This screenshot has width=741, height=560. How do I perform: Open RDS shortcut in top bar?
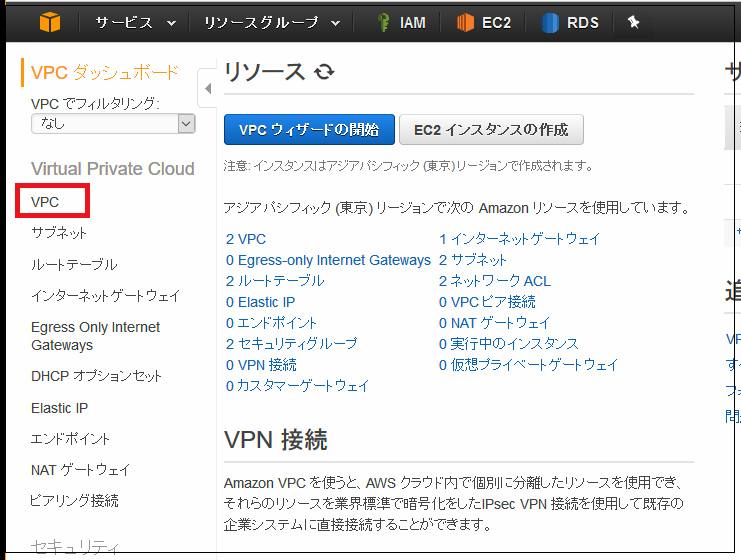coord(570,22)
